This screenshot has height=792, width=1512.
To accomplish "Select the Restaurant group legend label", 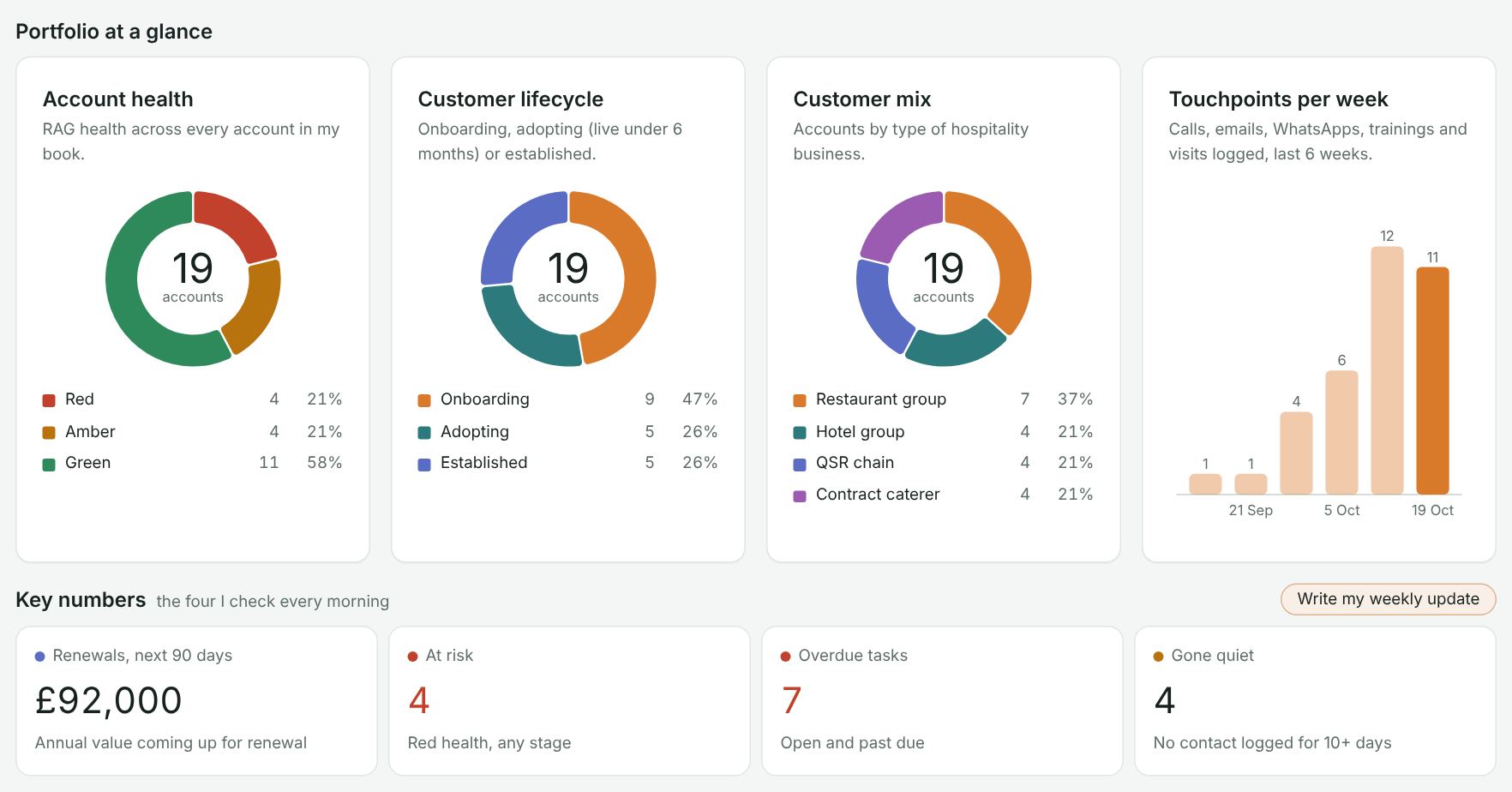I will click(881, 399).
